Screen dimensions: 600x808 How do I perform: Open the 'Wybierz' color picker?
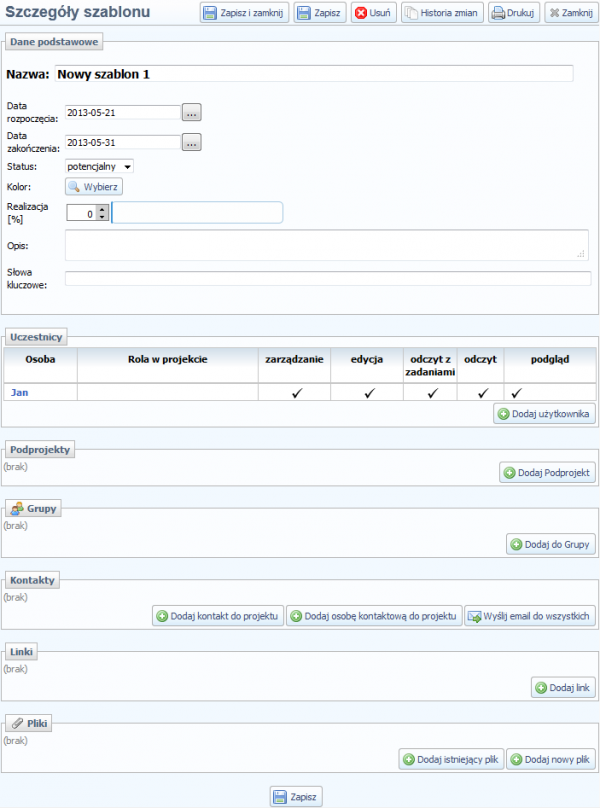pos(95,186)
